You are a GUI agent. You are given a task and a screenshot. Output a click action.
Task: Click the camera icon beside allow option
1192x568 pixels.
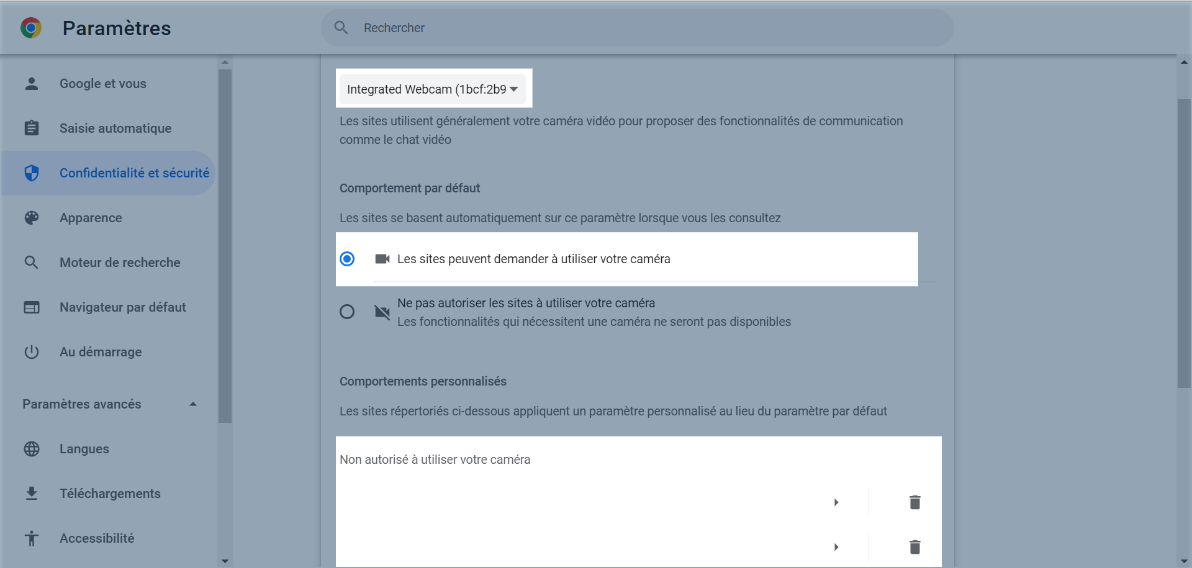[x=381, y=259]
